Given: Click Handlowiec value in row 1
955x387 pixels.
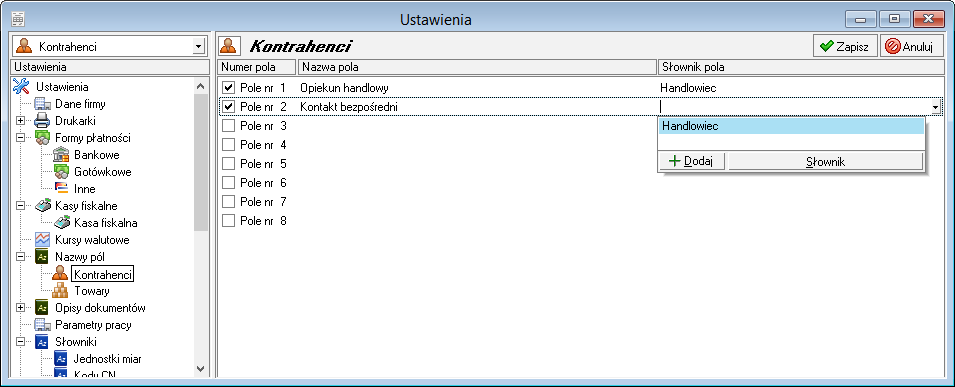Looking at the screenshot, I should 688,88.
